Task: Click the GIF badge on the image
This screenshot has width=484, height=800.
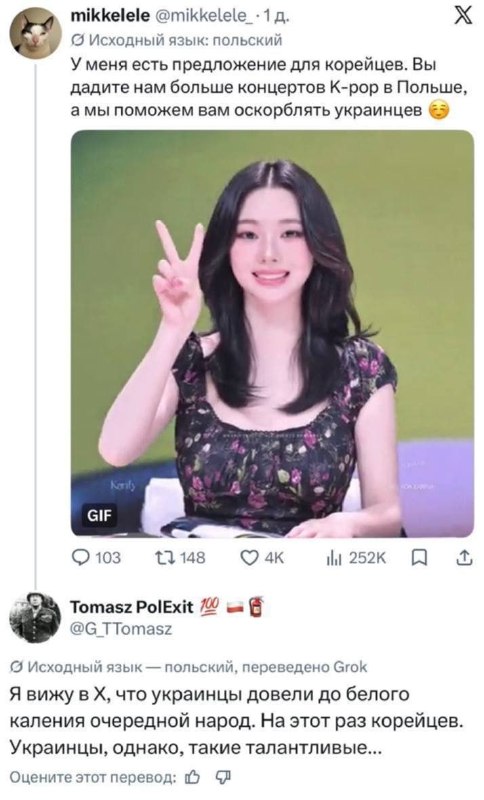Action: tap(100, 515)
